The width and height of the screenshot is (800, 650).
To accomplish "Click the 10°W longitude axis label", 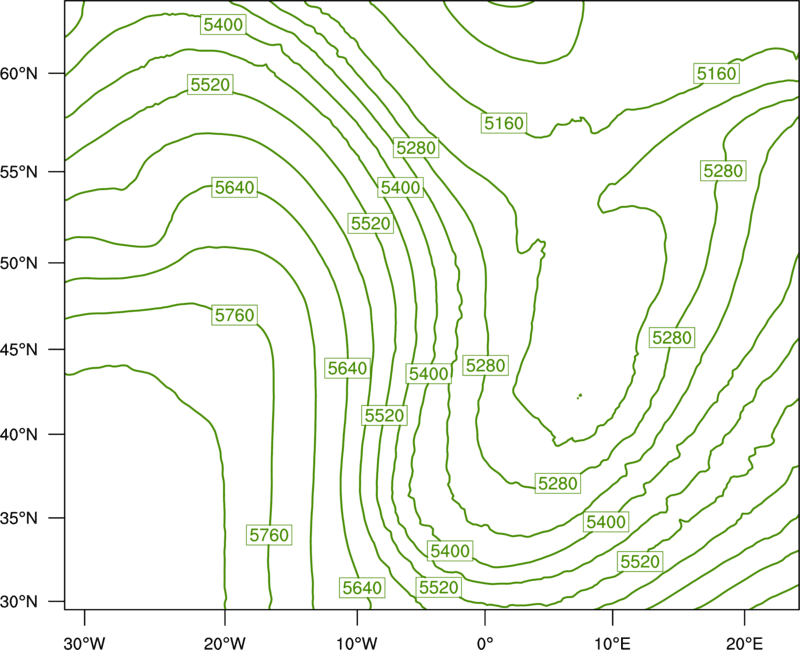I will [x=357, y=643].
